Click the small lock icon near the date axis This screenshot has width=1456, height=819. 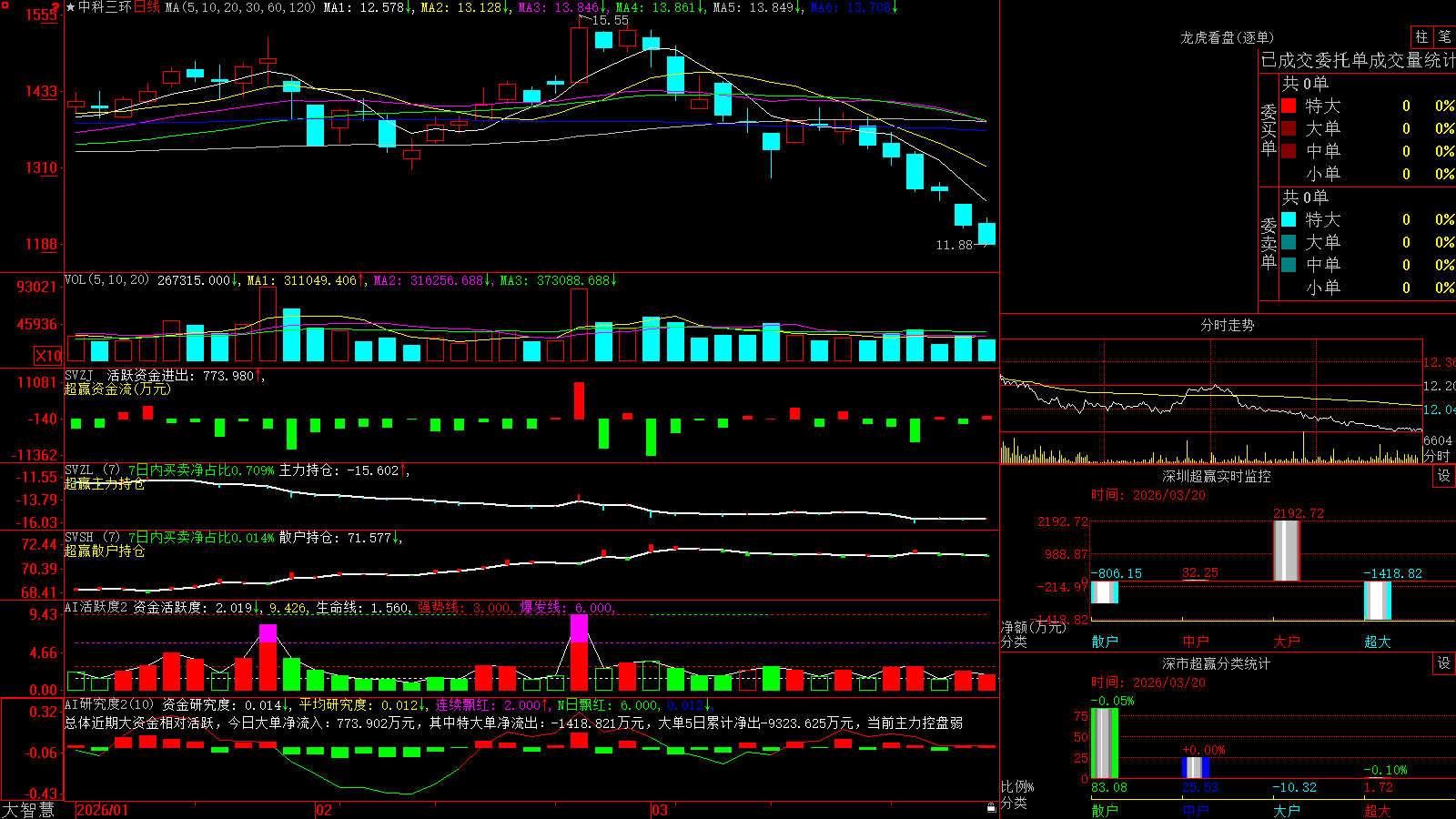coord(991,807)
